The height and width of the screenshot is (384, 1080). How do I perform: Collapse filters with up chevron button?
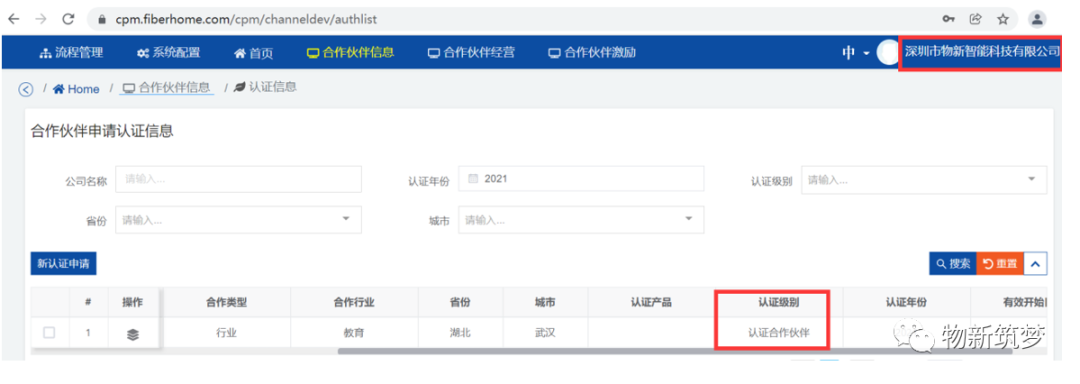1036,264
